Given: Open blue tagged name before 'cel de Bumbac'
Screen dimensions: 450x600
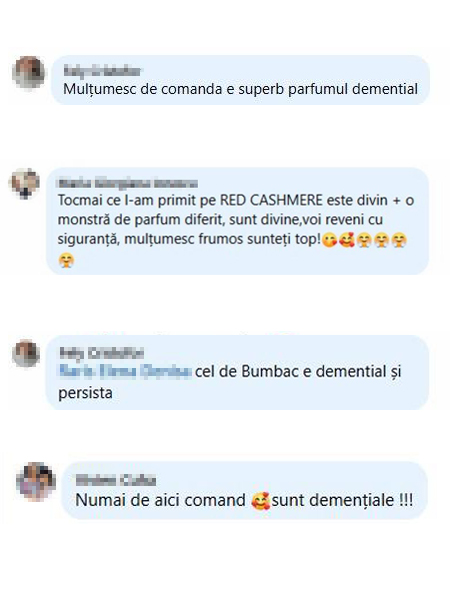Looking at the screenshot, I should tap(125, 371).
